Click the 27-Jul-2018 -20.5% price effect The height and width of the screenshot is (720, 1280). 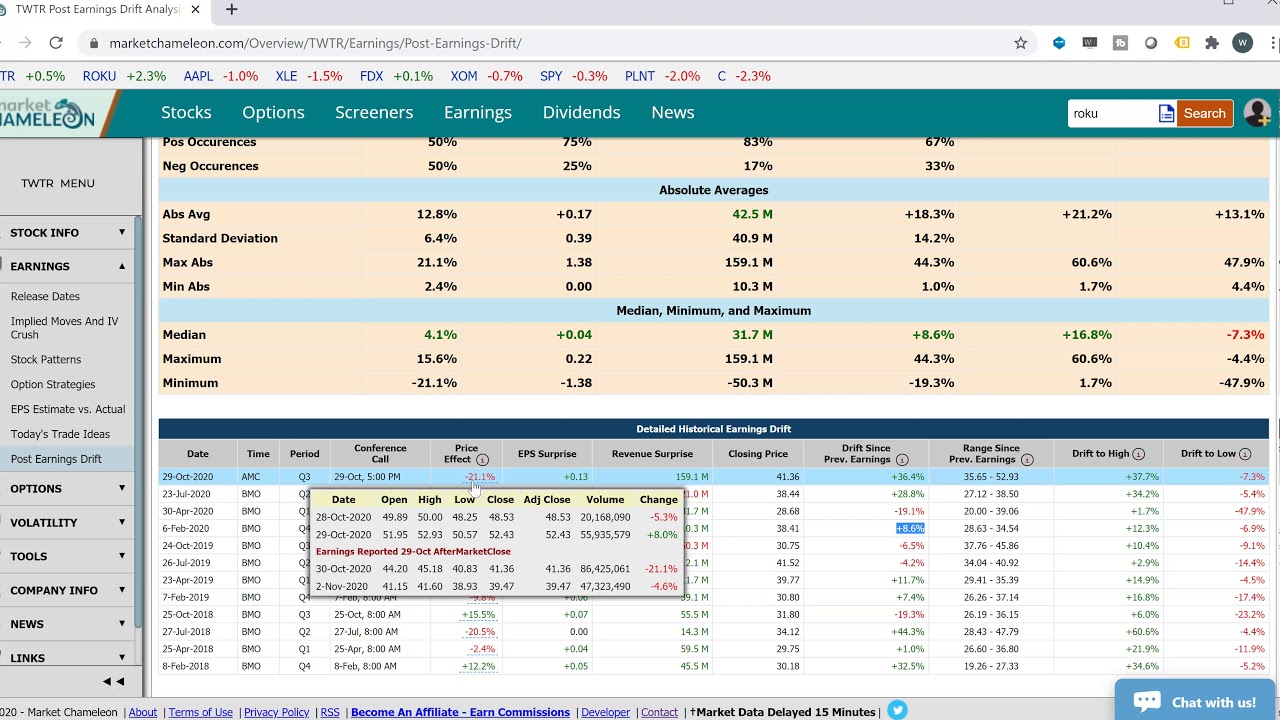click(479, 632)
